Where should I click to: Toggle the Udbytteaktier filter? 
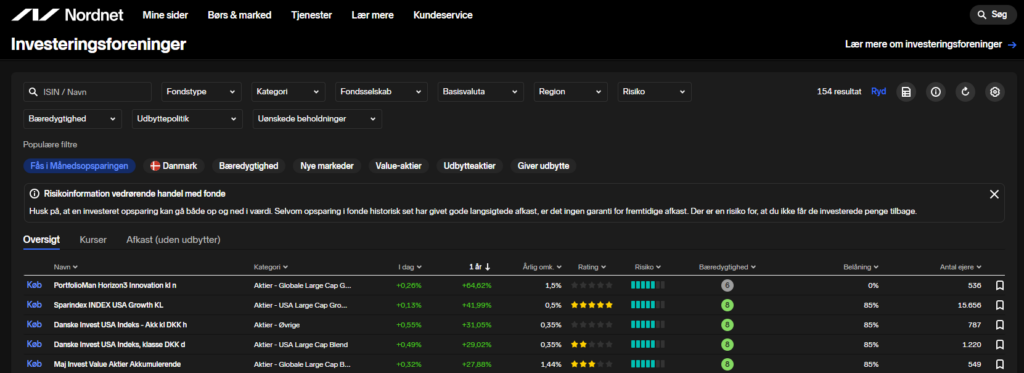tap(469, 166)
